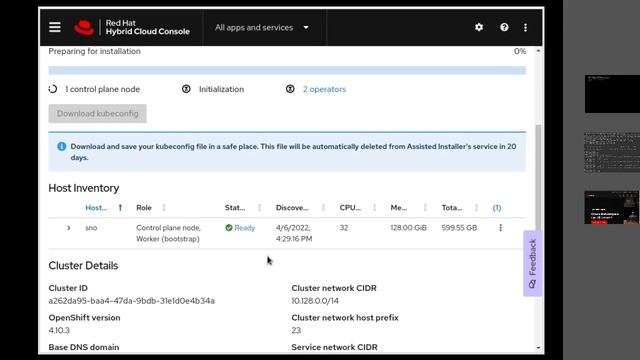Image resolution: width=640 pixels, height=360 pixels.
Task: Open the help question mark menu
Action: (x=504, y=27)
